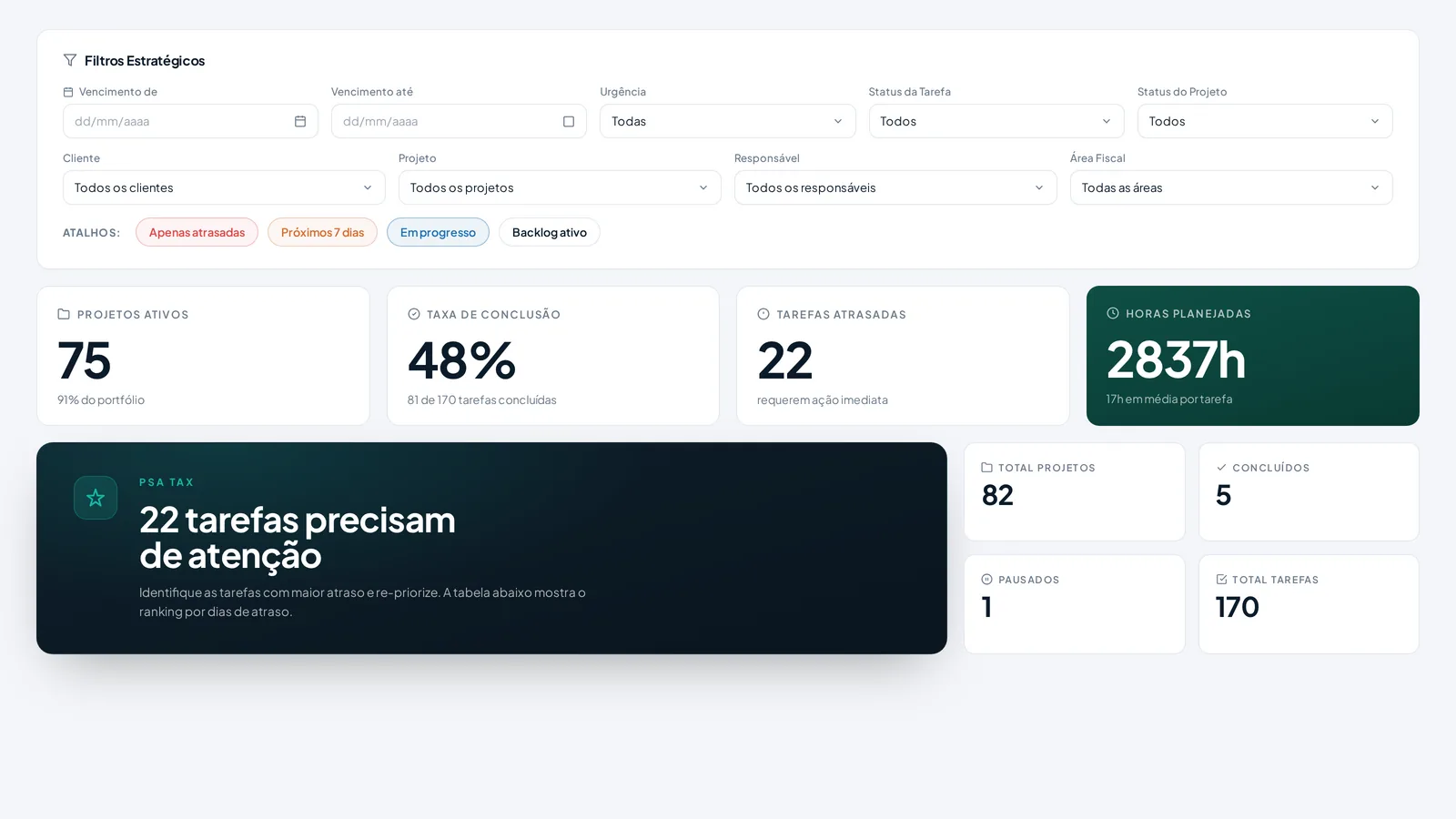This screenshot has width=1456, height=819.
Task: Apply the Backlog ativo shortcut filter
Action: click(550, 232)
